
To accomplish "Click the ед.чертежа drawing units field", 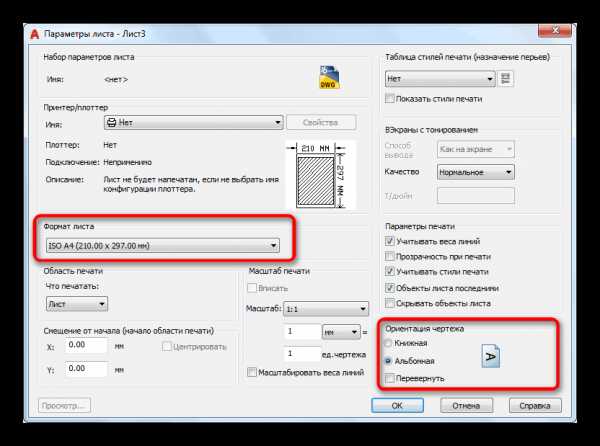I will click(302, 354).
